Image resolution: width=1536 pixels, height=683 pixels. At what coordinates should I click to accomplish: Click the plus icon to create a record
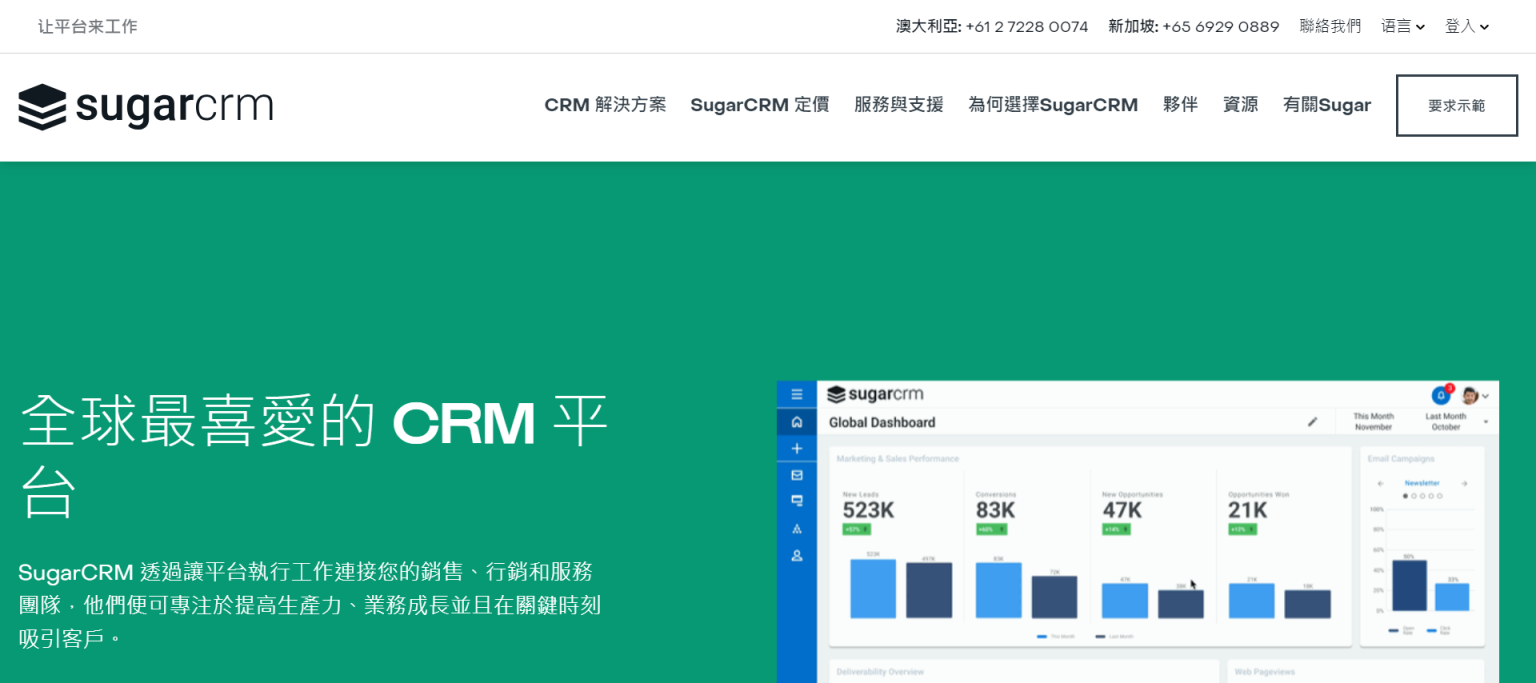797,448
